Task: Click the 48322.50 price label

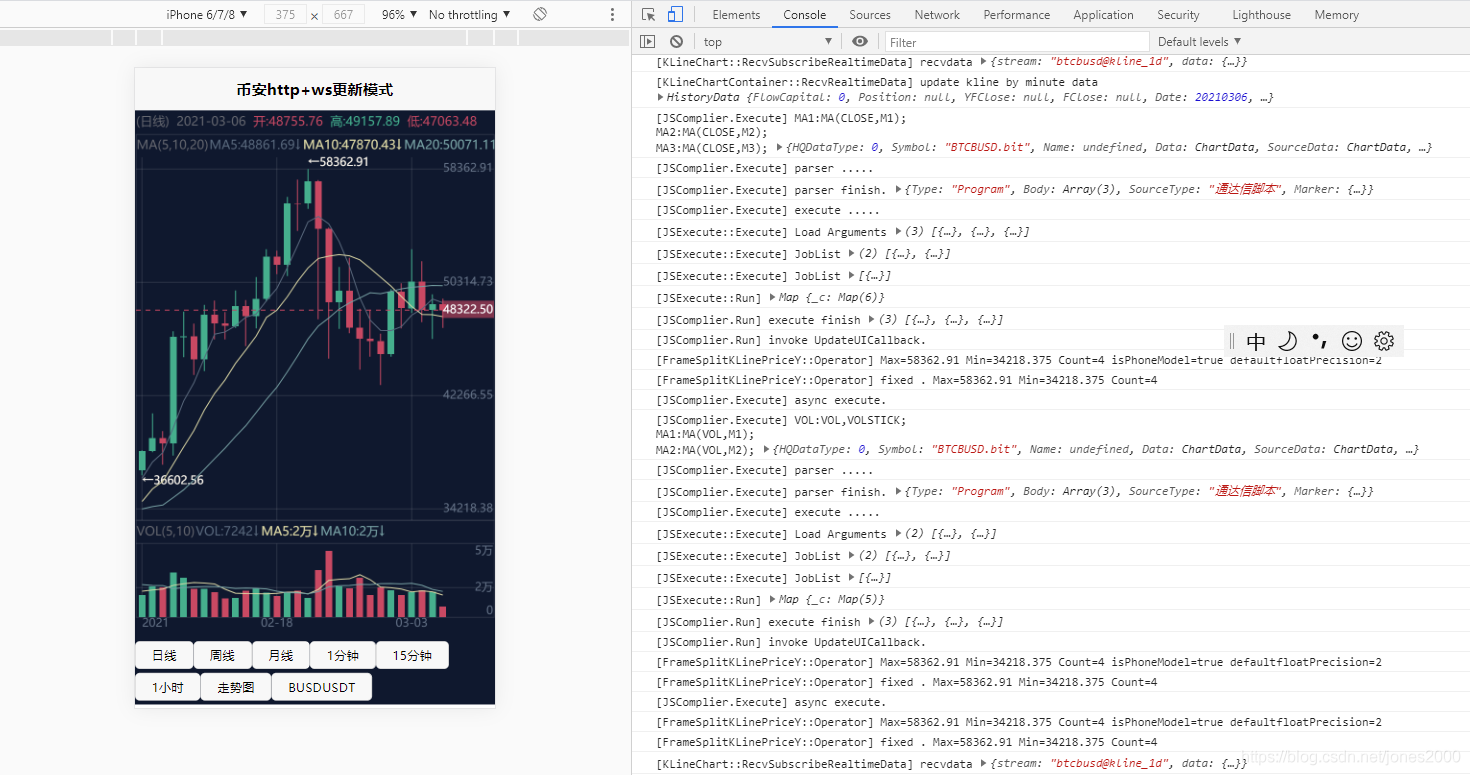Action: pos(467,309)
